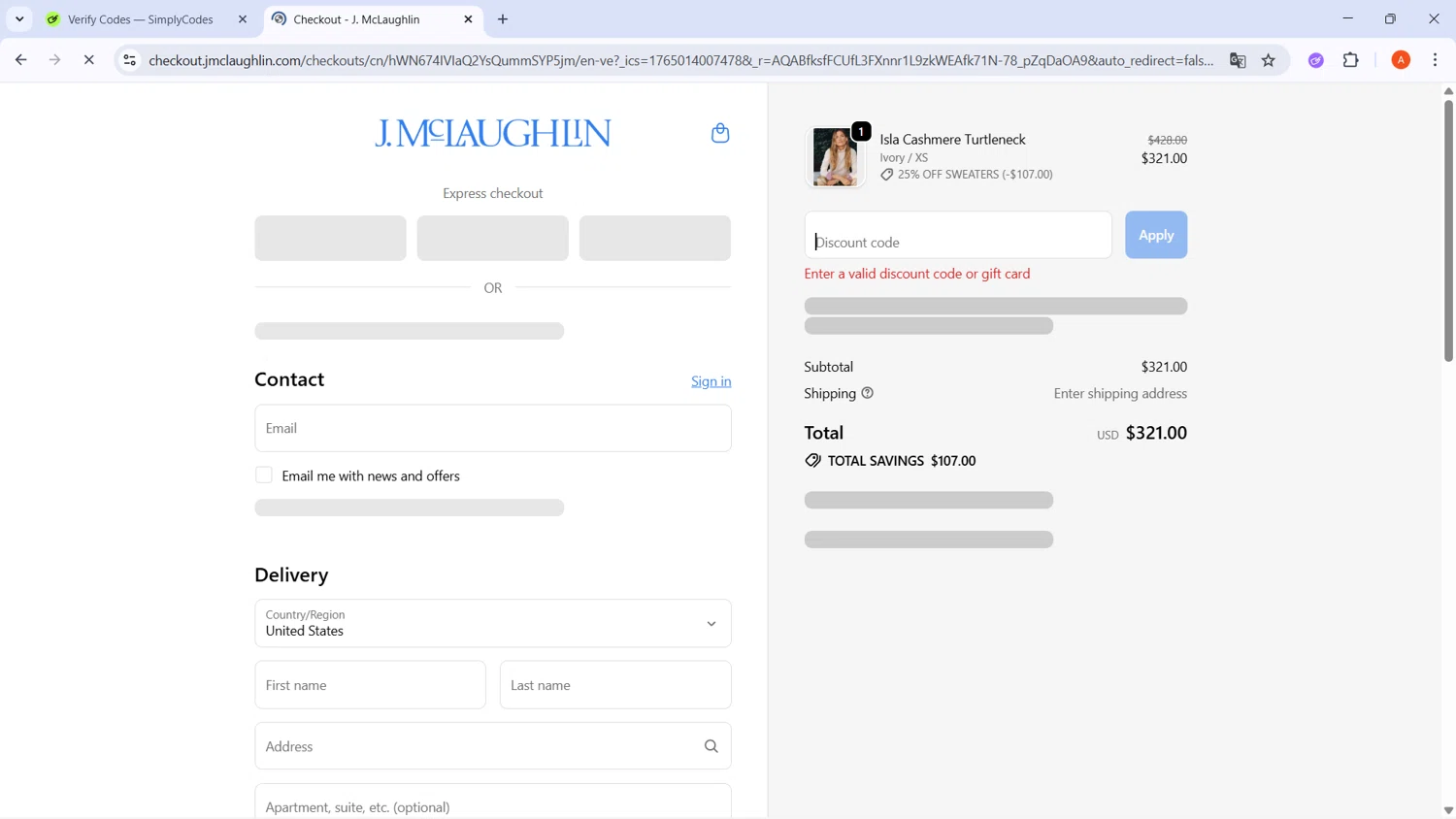1456x819 pixels.
Task: Click the TOTAL SAVINGS tag icon
Action: (812, 461)
